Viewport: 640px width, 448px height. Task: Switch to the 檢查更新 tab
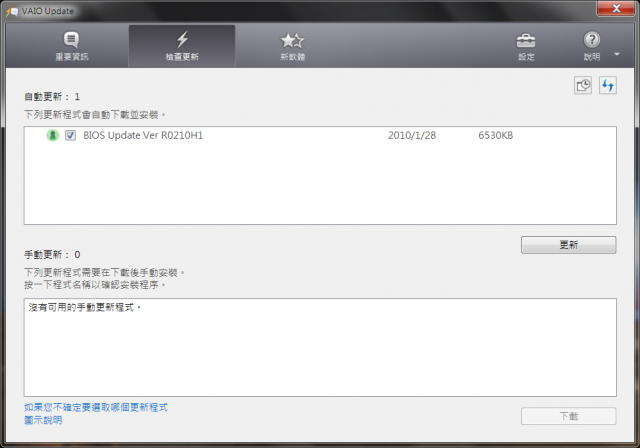182,46
